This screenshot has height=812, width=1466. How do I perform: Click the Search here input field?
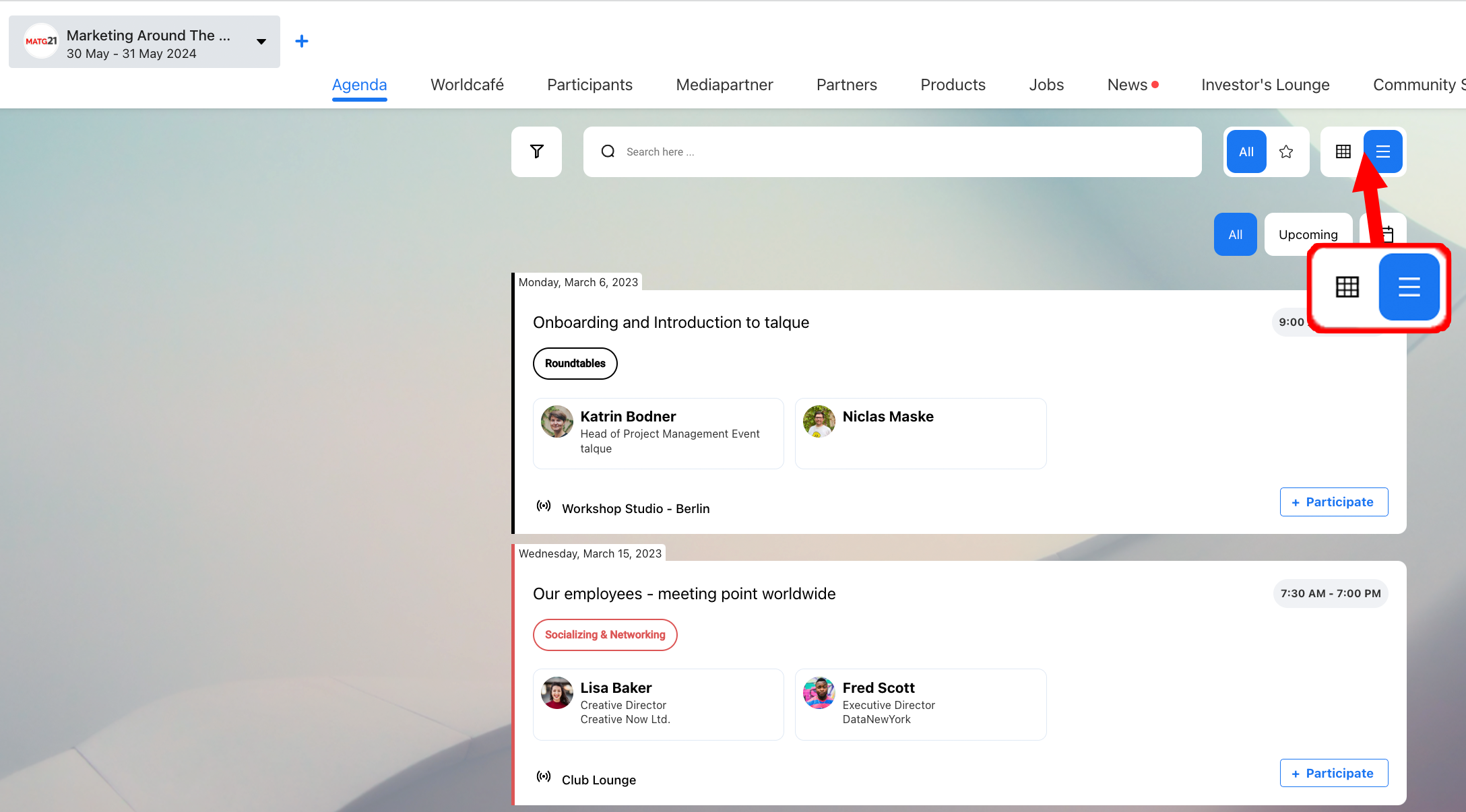892,151
